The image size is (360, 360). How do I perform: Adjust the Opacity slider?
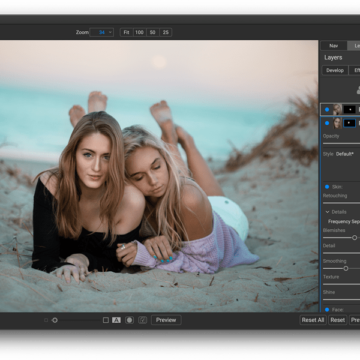point(341,143)
